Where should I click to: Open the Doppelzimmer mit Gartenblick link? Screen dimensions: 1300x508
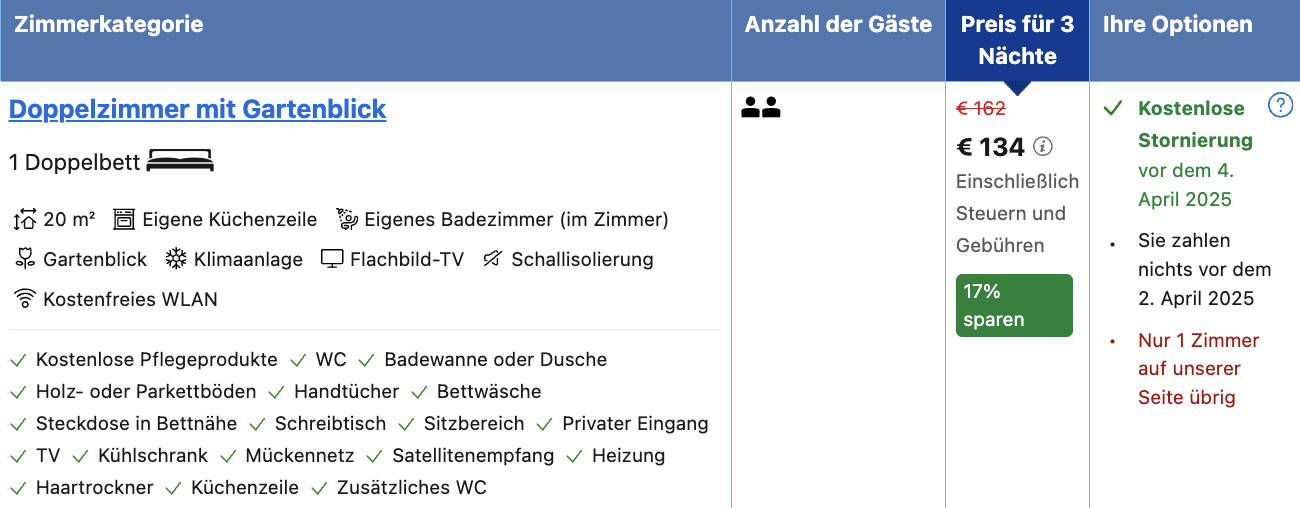197,109
